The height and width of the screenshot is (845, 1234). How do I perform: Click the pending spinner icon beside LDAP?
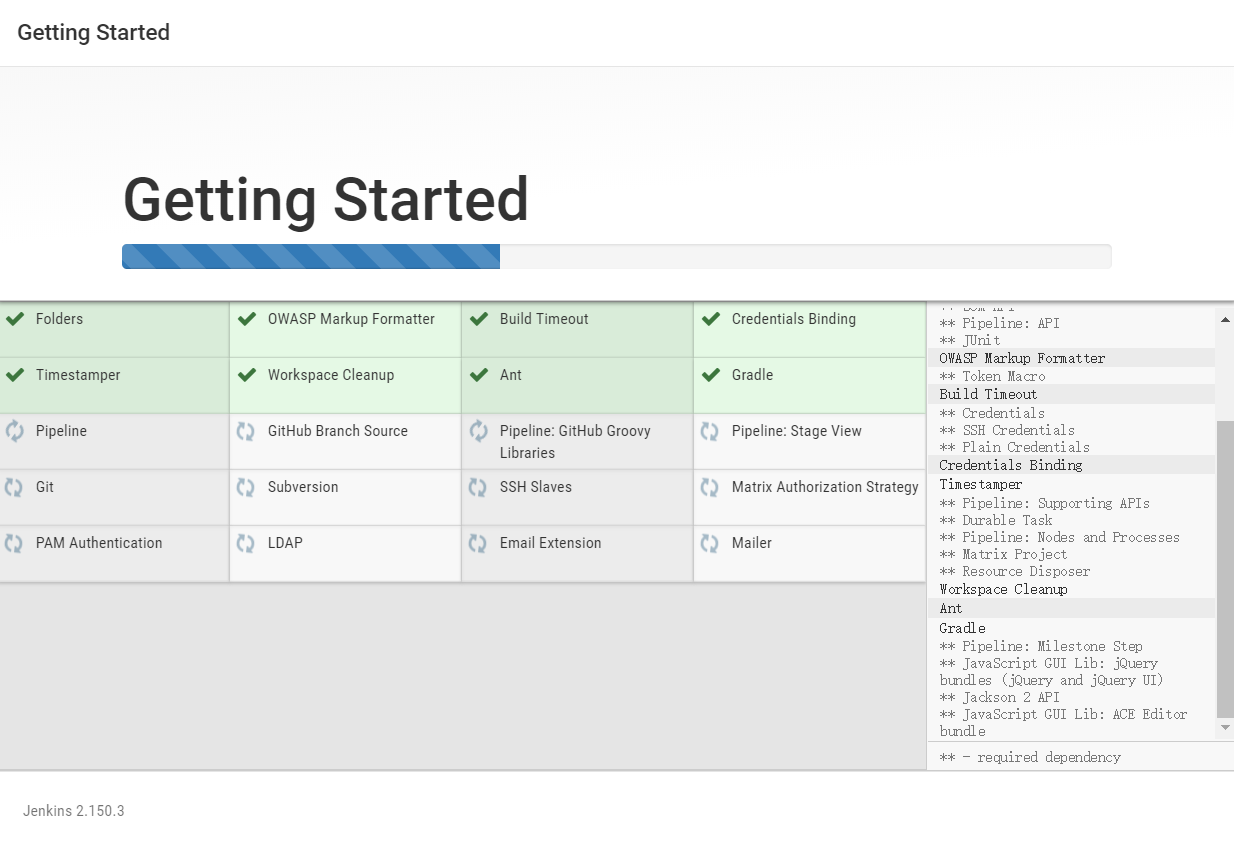(246, 543)
